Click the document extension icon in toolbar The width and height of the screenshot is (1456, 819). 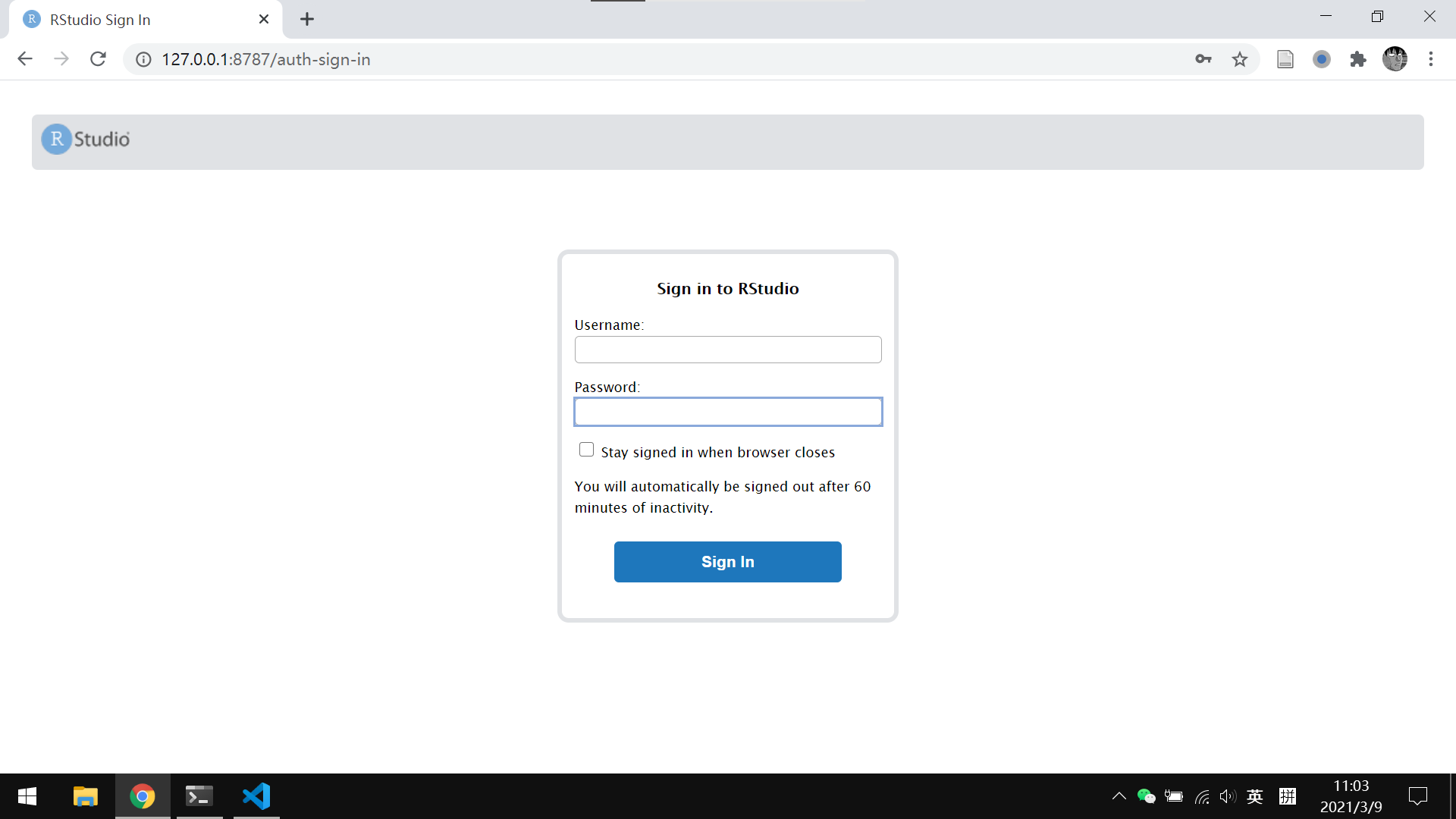point(1285,59)
